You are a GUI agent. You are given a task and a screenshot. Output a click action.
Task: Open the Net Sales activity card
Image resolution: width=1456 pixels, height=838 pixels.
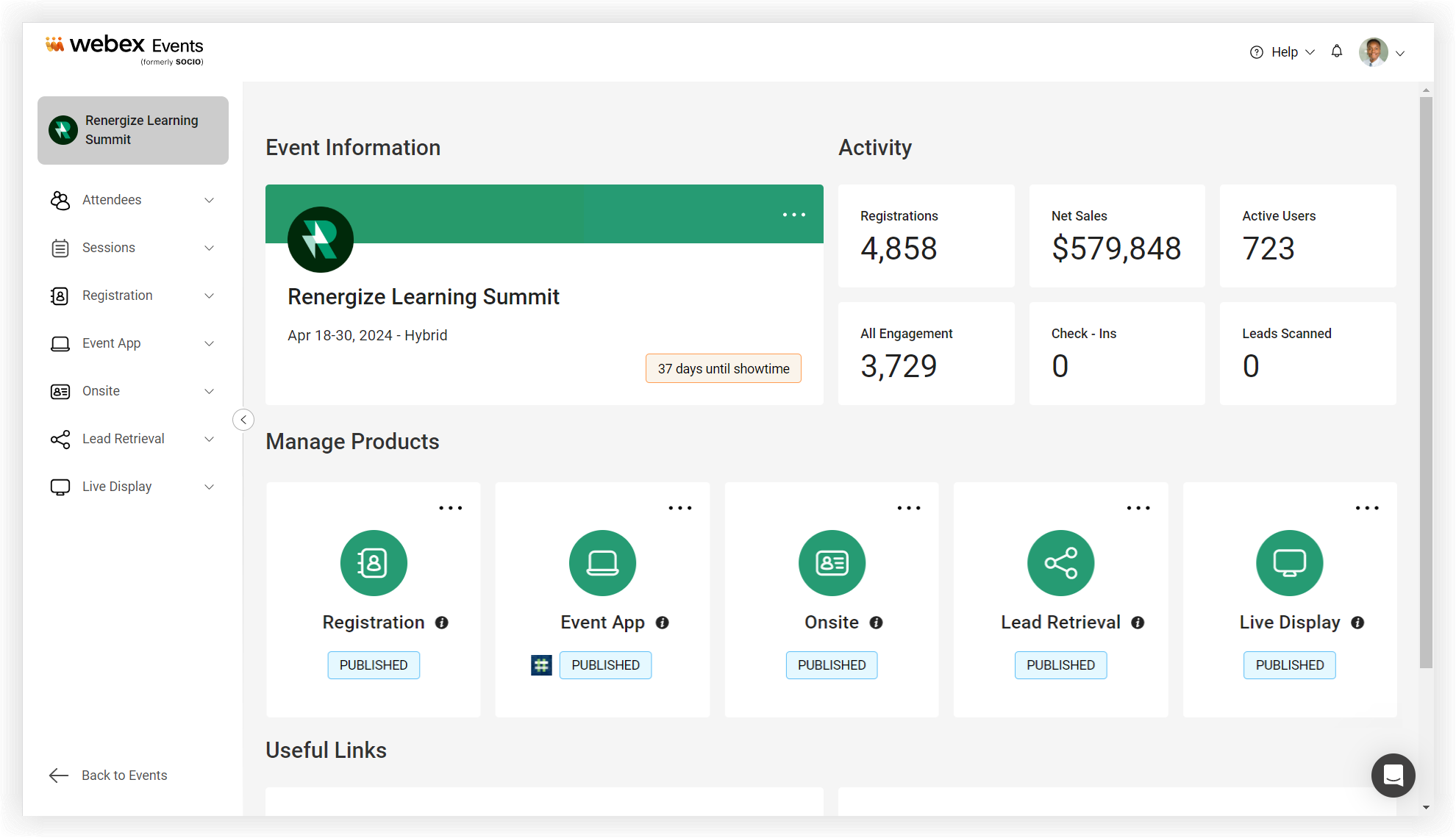[x=1117, y=236]
